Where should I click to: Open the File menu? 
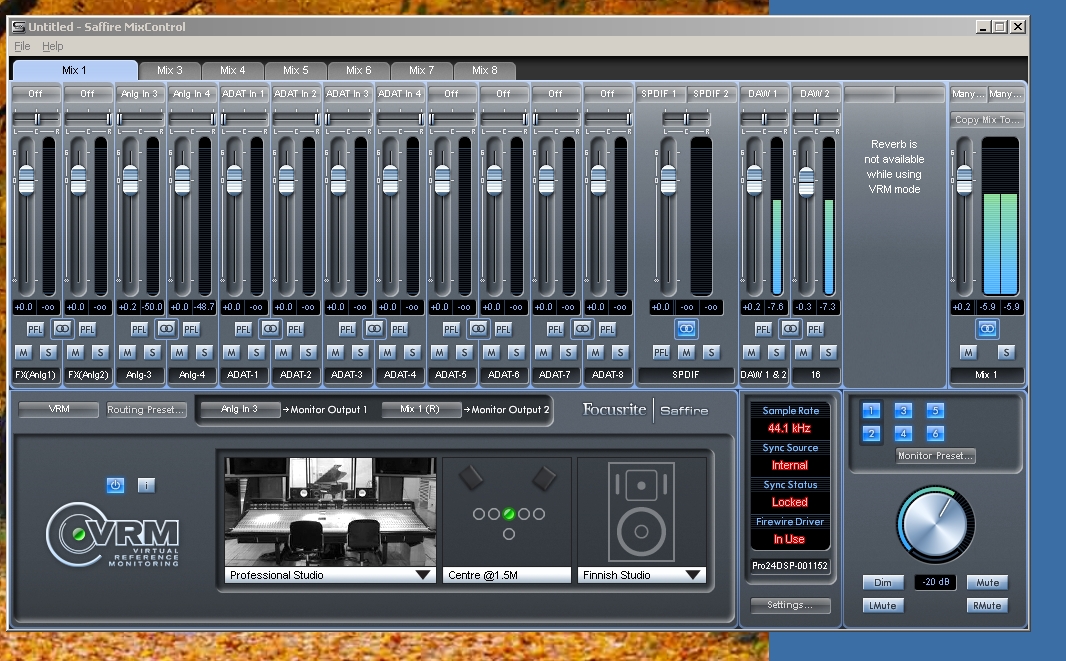point(22,46)
